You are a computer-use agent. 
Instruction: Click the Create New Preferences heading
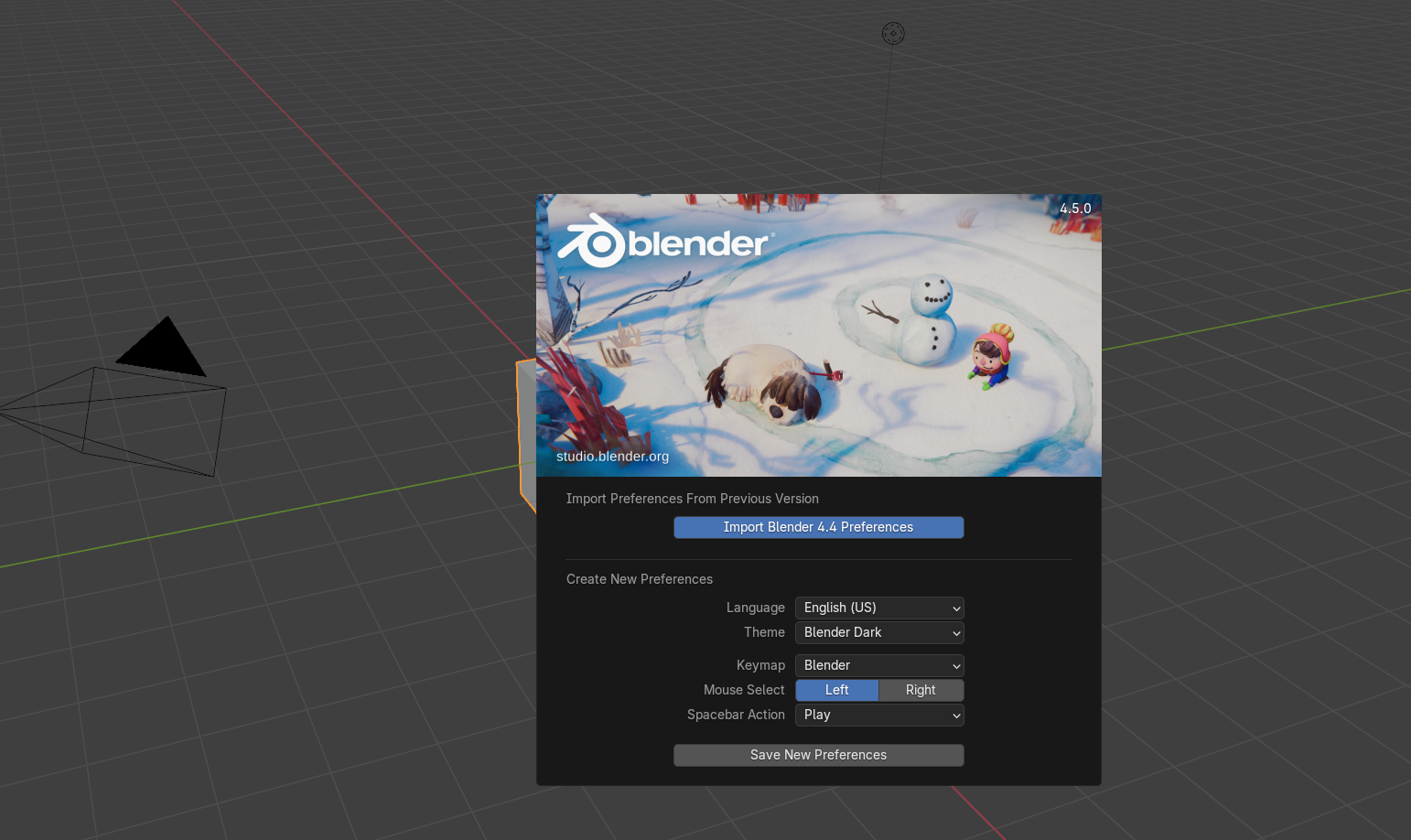tap(639, 579)
